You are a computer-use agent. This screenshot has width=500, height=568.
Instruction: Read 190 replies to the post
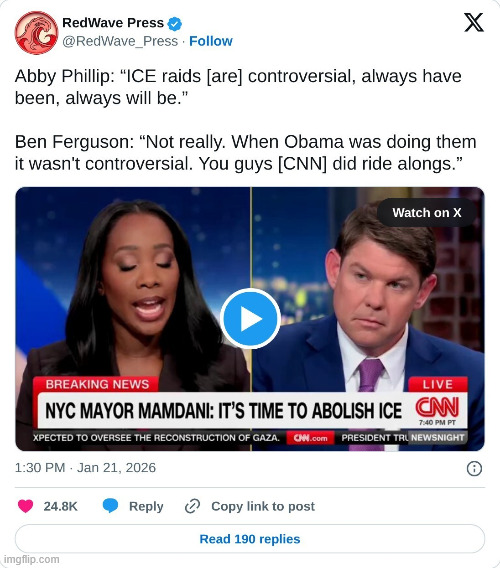[x=250, y=539]
